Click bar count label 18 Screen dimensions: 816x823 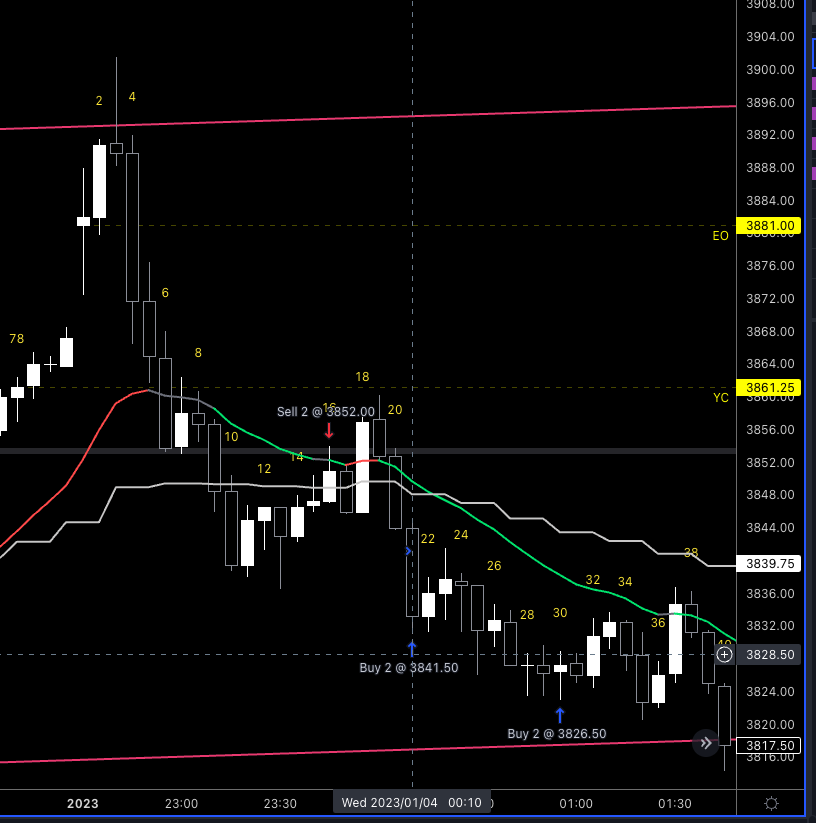(x=362, y=377)
